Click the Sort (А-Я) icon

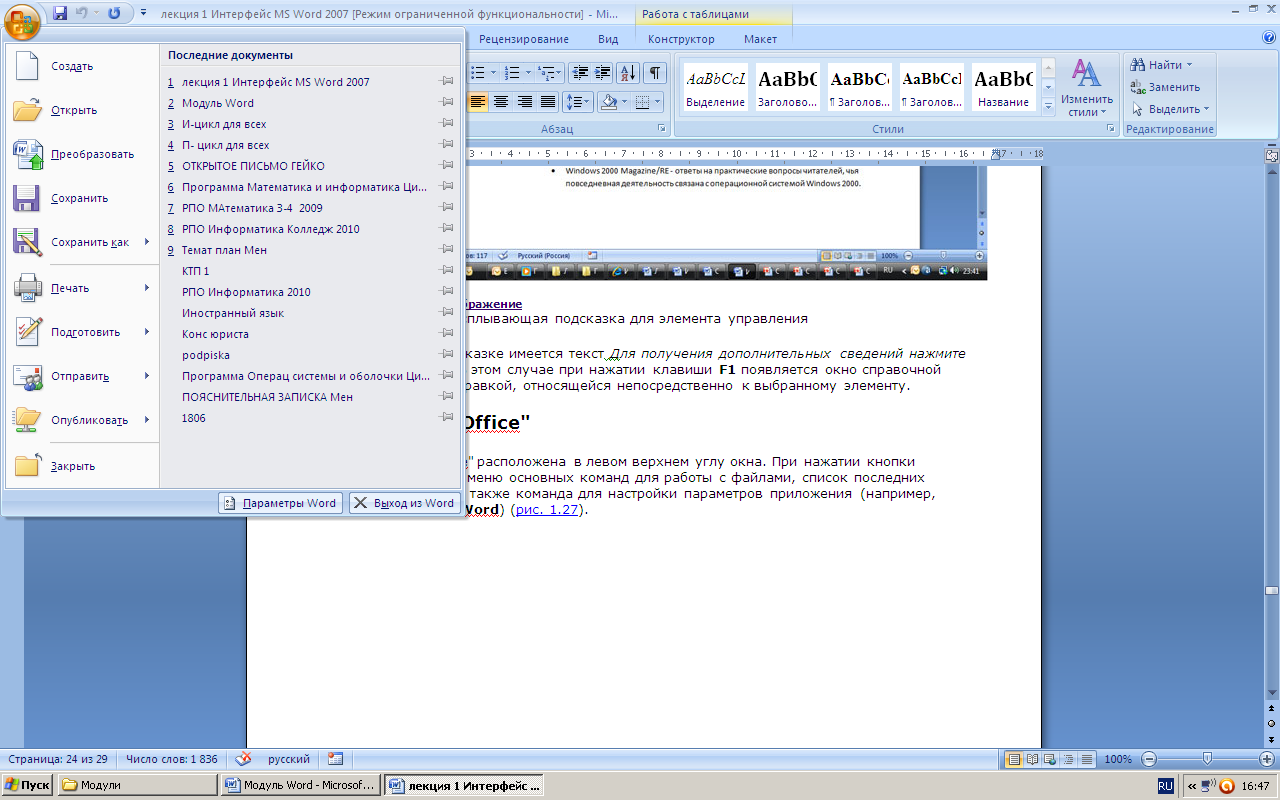(628, 73)
